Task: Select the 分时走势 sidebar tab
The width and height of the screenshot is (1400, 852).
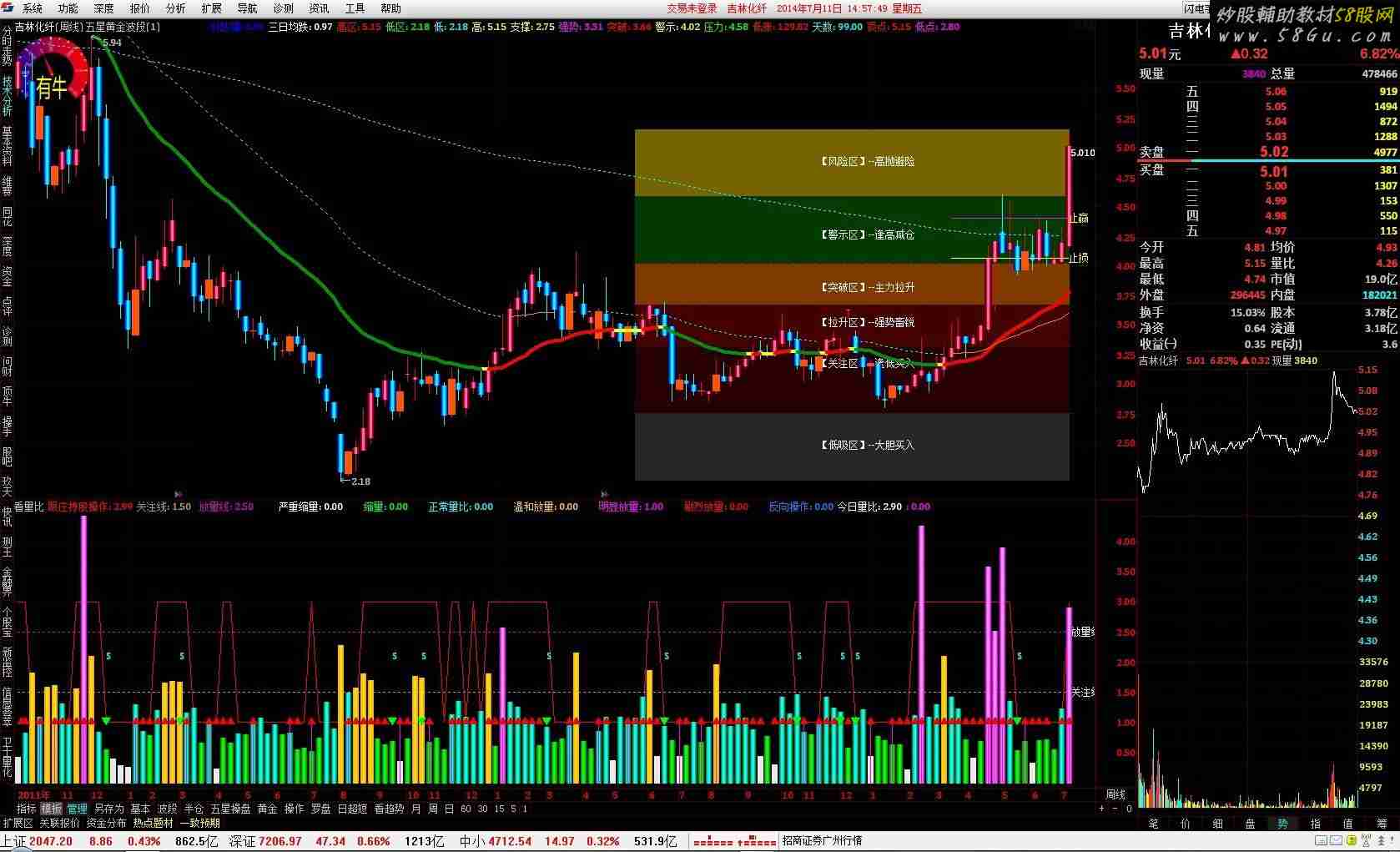Action: pyautogui.click(x=7, y=47)
